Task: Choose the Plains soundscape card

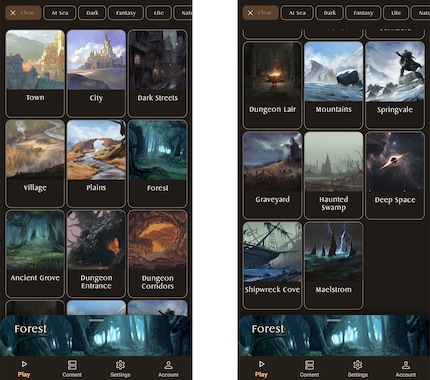Action: 96,163
